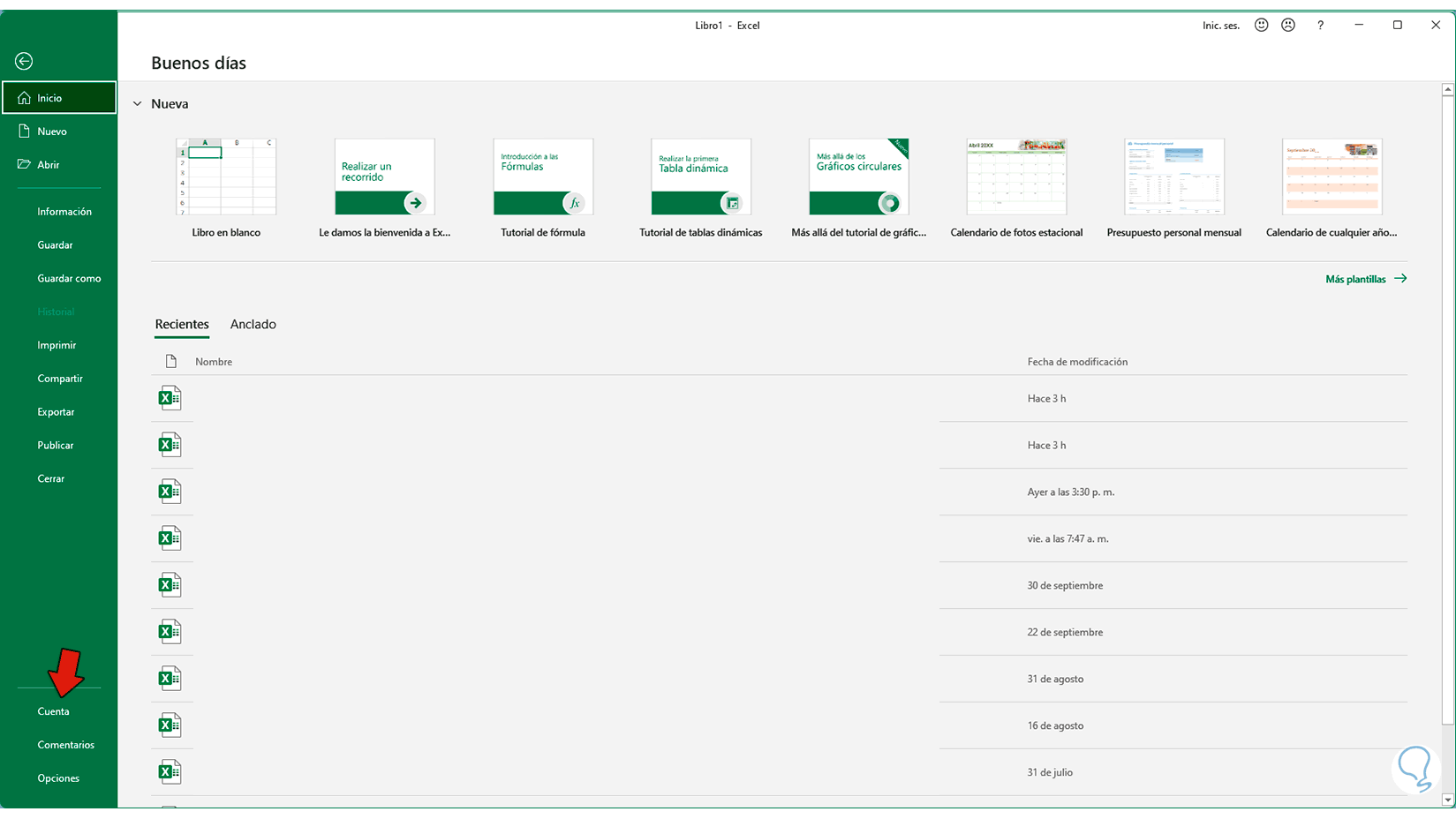This screenshot has width=1456, height=819.
Task: Open the Tutorial de fórmula template
Action: 543,187
